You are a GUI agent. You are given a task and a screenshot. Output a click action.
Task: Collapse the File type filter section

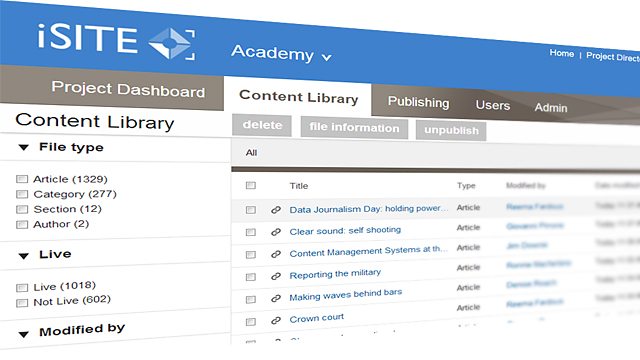click(24, 147)
